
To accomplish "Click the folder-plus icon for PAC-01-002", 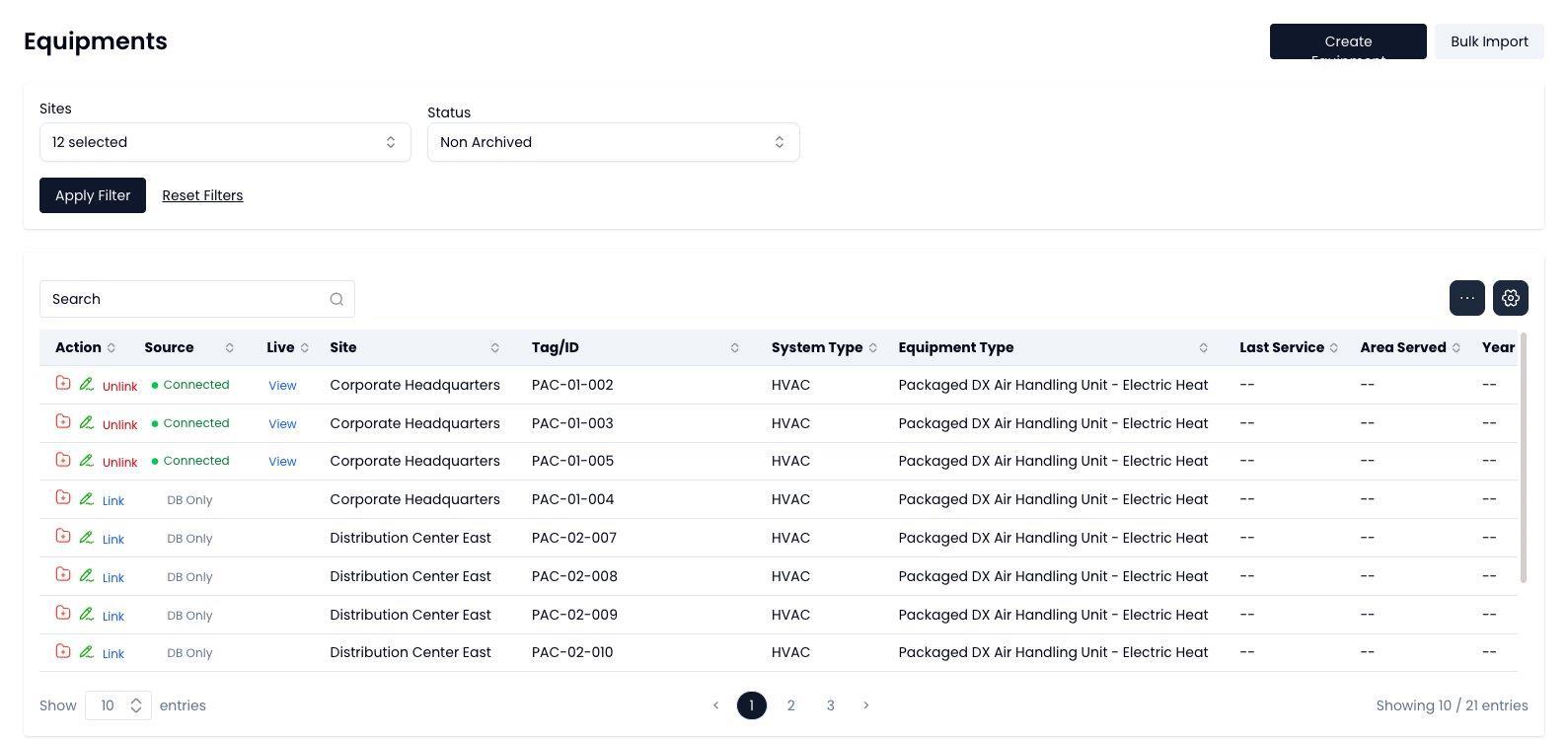I will point(63,383).
